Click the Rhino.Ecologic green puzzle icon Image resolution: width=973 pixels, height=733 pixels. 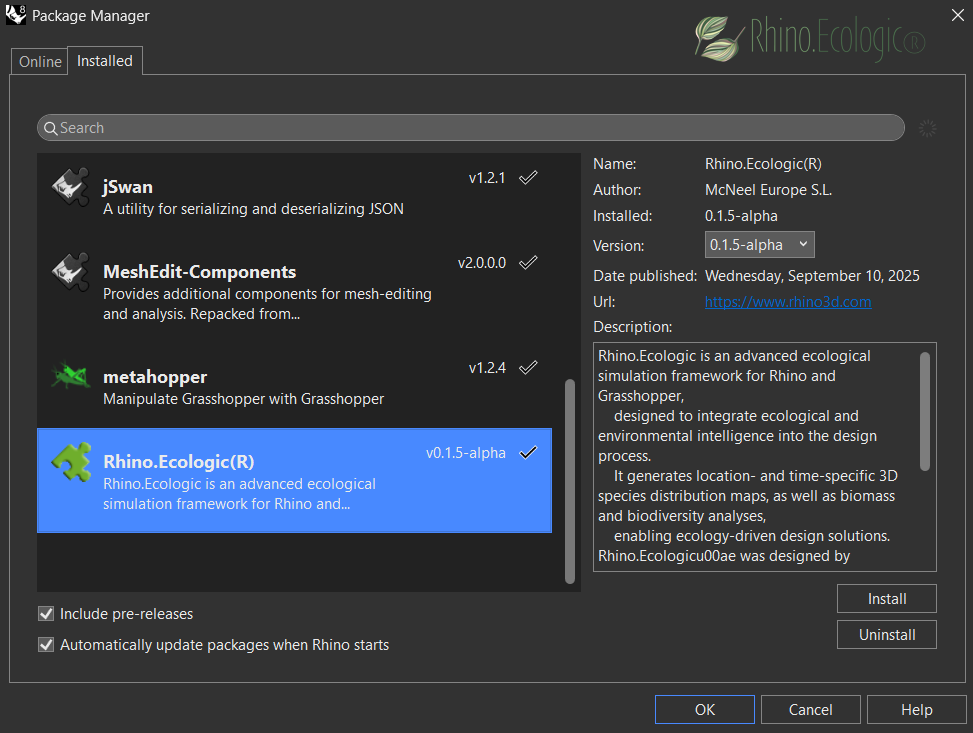[71, 462]
